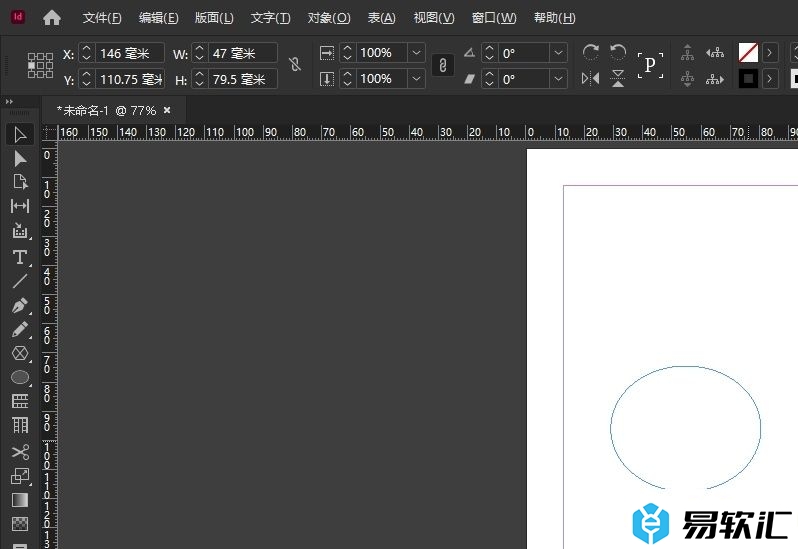Click the Y position field

130,79
